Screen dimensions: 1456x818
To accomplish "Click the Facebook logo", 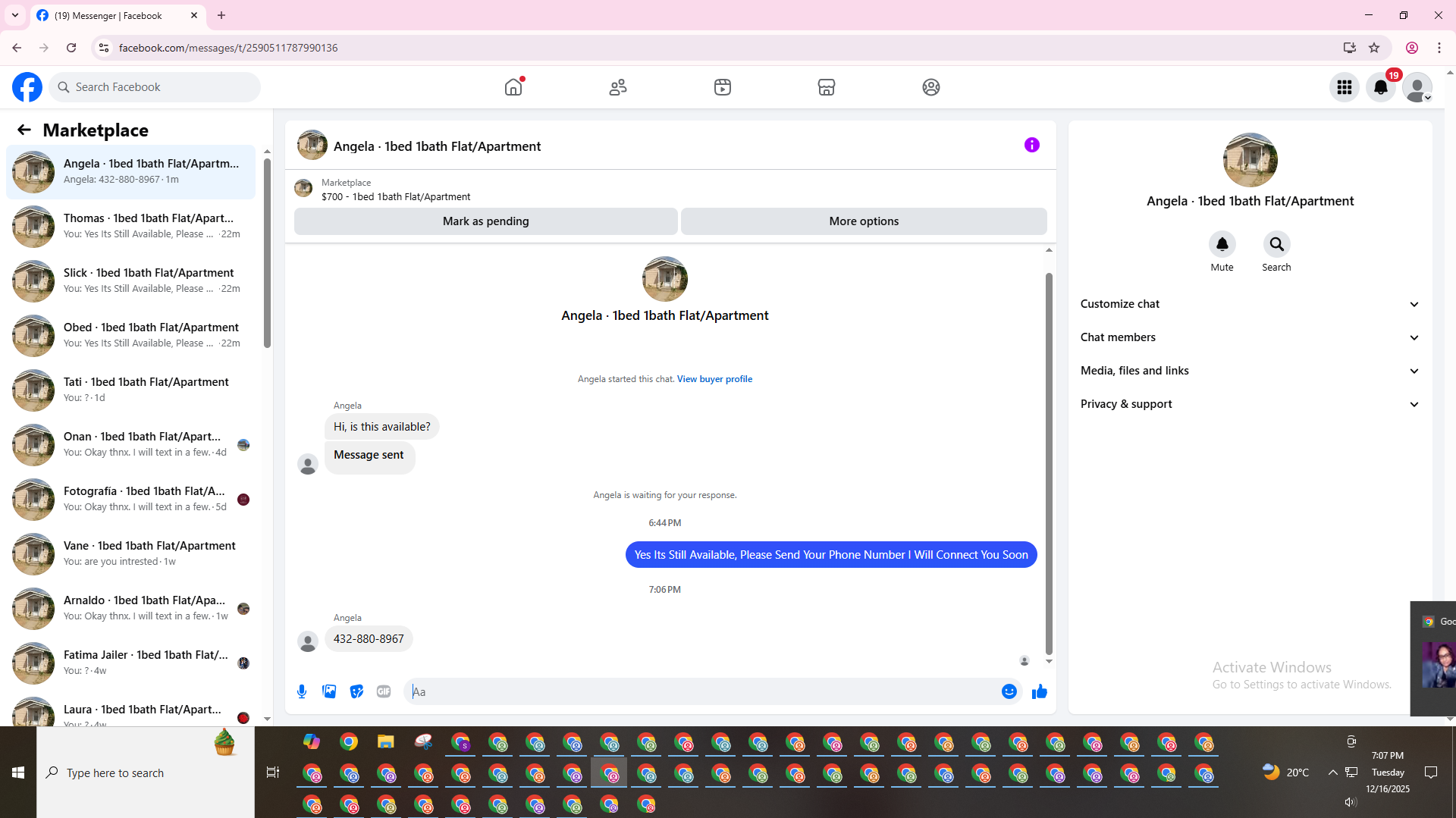I will [27, 87].
